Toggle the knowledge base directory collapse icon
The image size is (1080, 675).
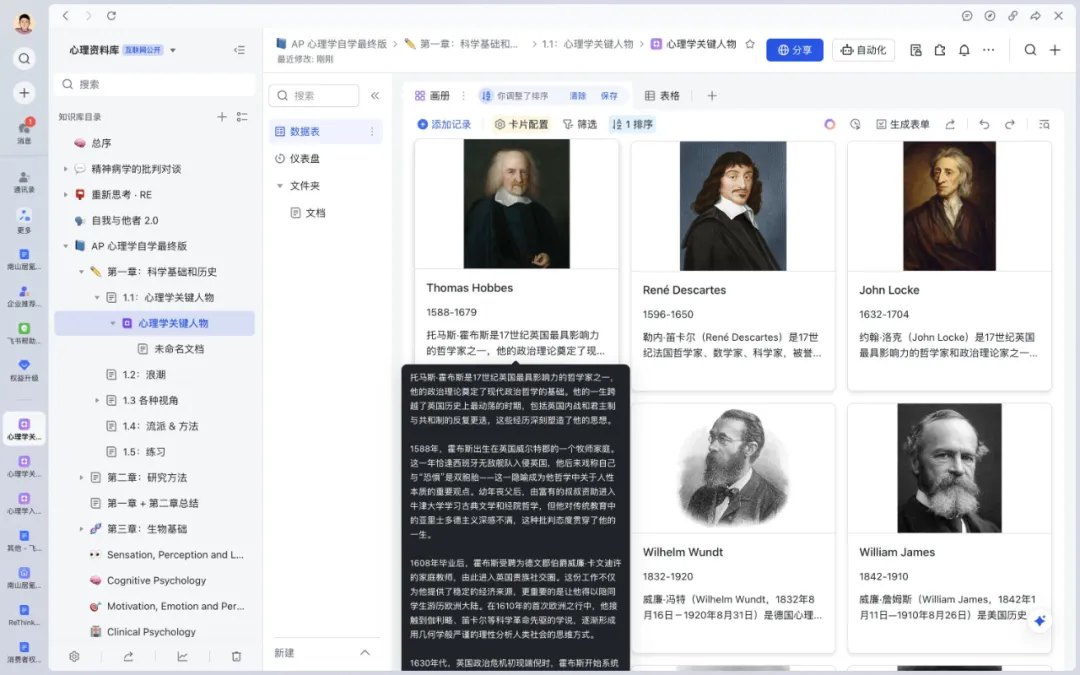(241, 117)
